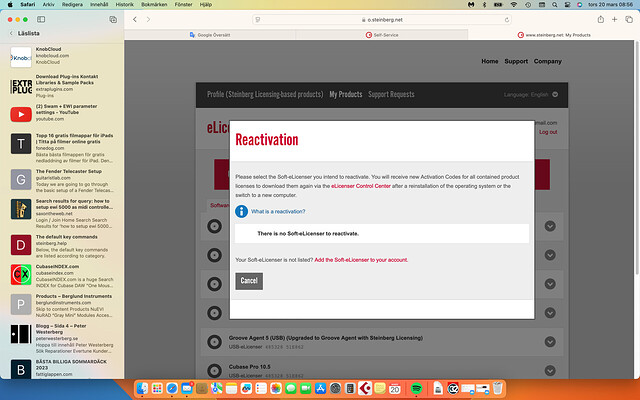
Task: Open the Bokmärken menu
Action: tap(154, 4)
